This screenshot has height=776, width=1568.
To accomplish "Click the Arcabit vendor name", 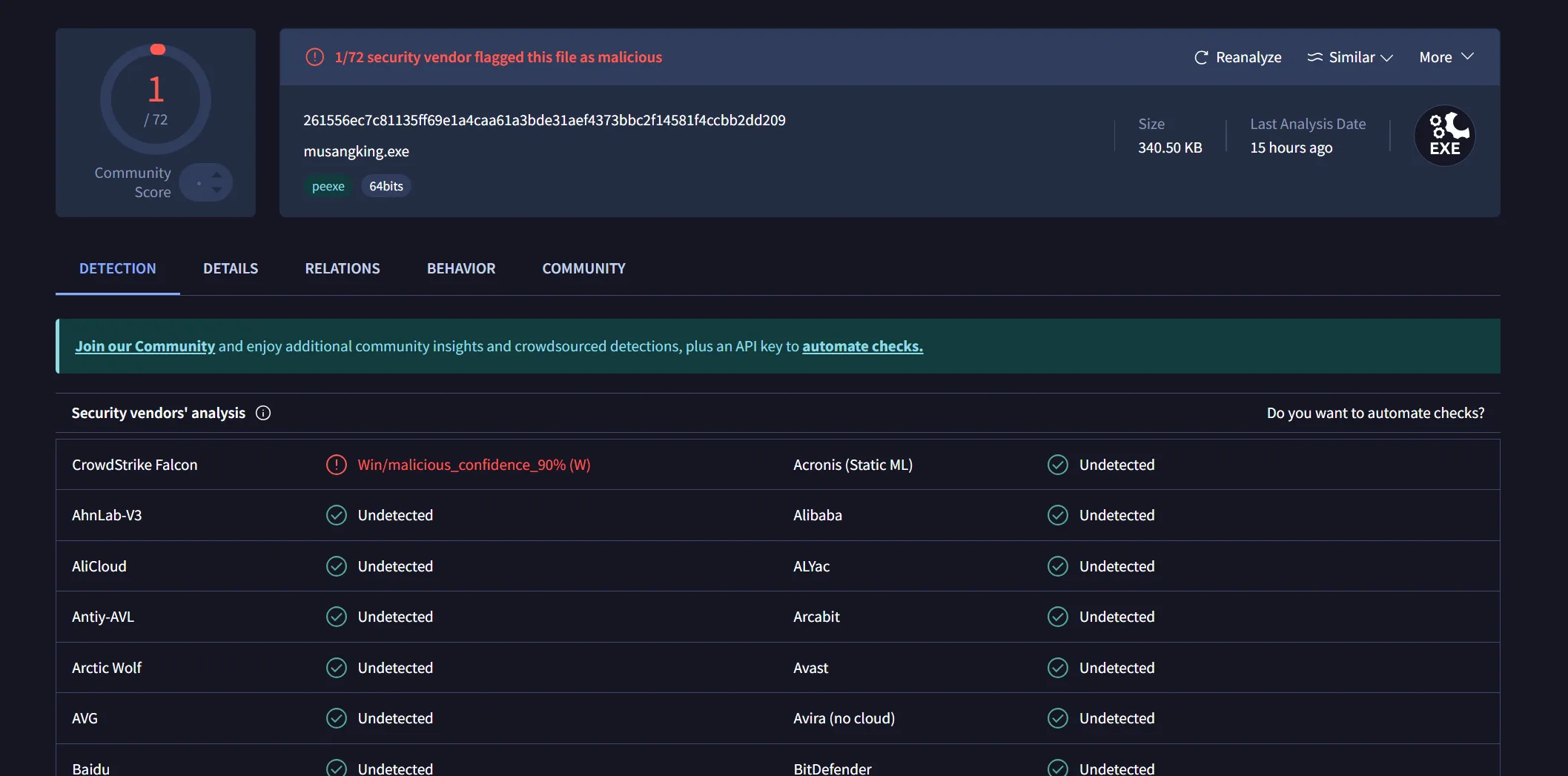I will click(816, 617).
